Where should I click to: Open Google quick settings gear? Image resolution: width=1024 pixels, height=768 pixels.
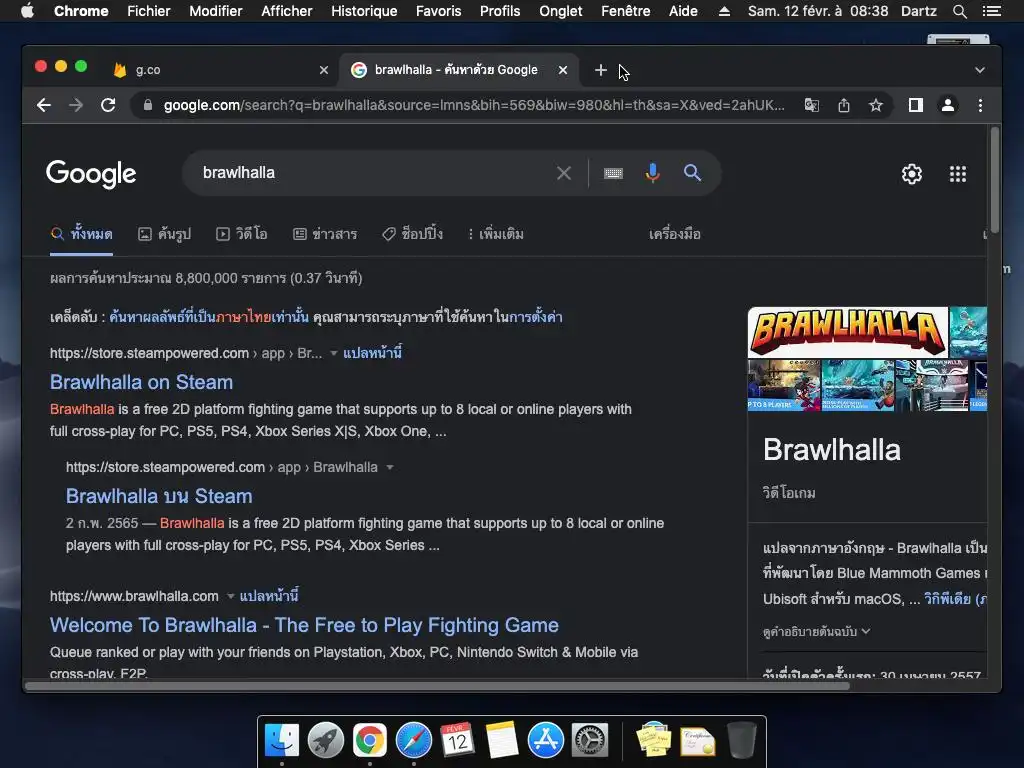pos(912,174)
